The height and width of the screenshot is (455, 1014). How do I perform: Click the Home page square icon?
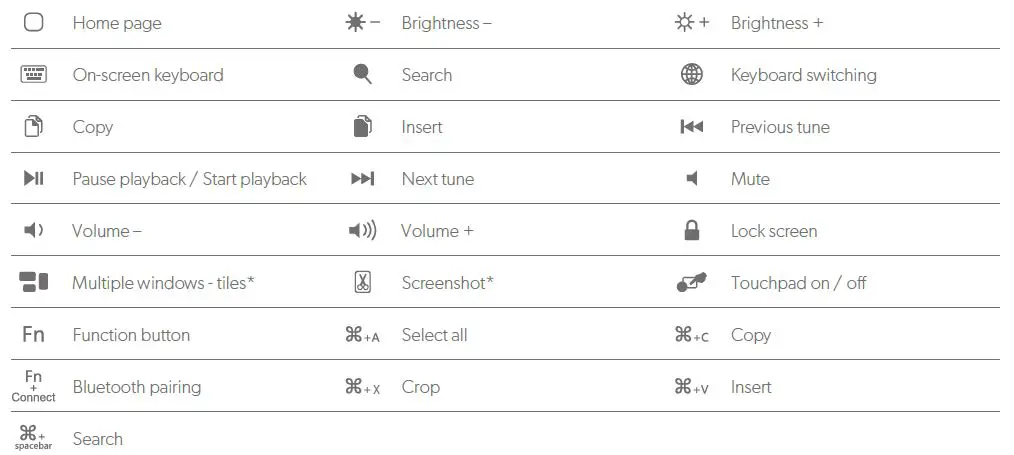[33, 22]
